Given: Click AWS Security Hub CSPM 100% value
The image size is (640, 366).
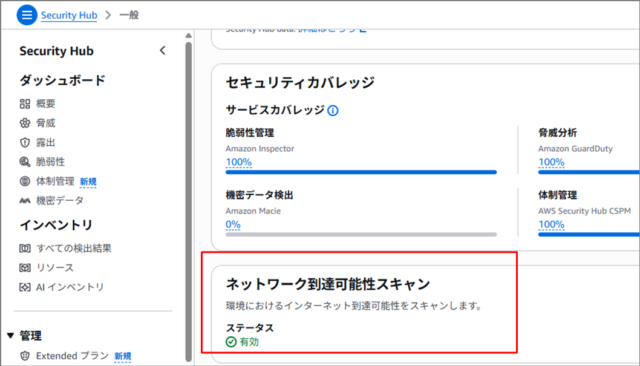Looking at the screenshot, I should tap(551, 225).
